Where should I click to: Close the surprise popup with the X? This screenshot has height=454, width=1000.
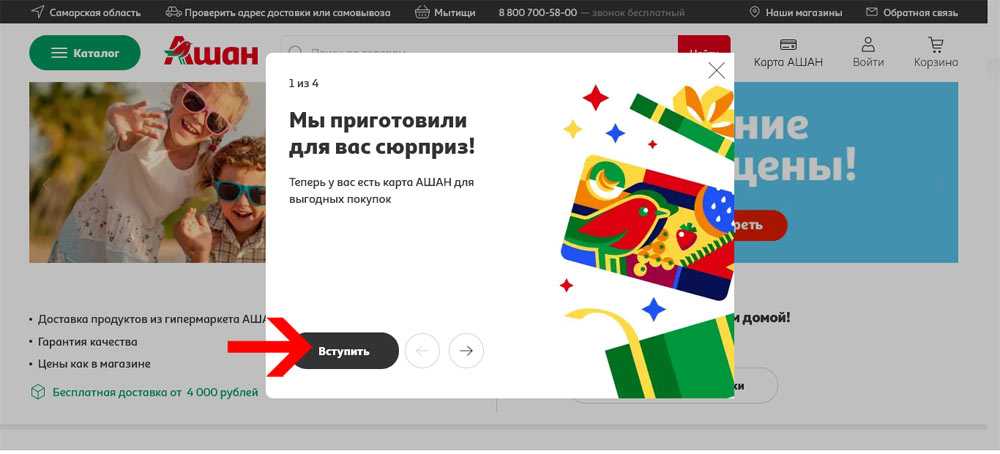[x=716, y=70]
